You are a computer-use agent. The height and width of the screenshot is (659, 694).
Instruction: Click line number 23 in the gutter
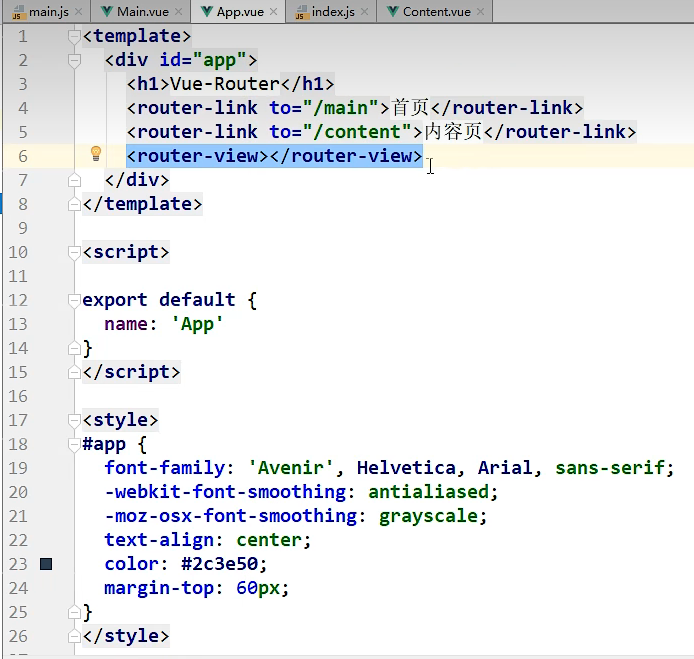(x=18, y=564)
